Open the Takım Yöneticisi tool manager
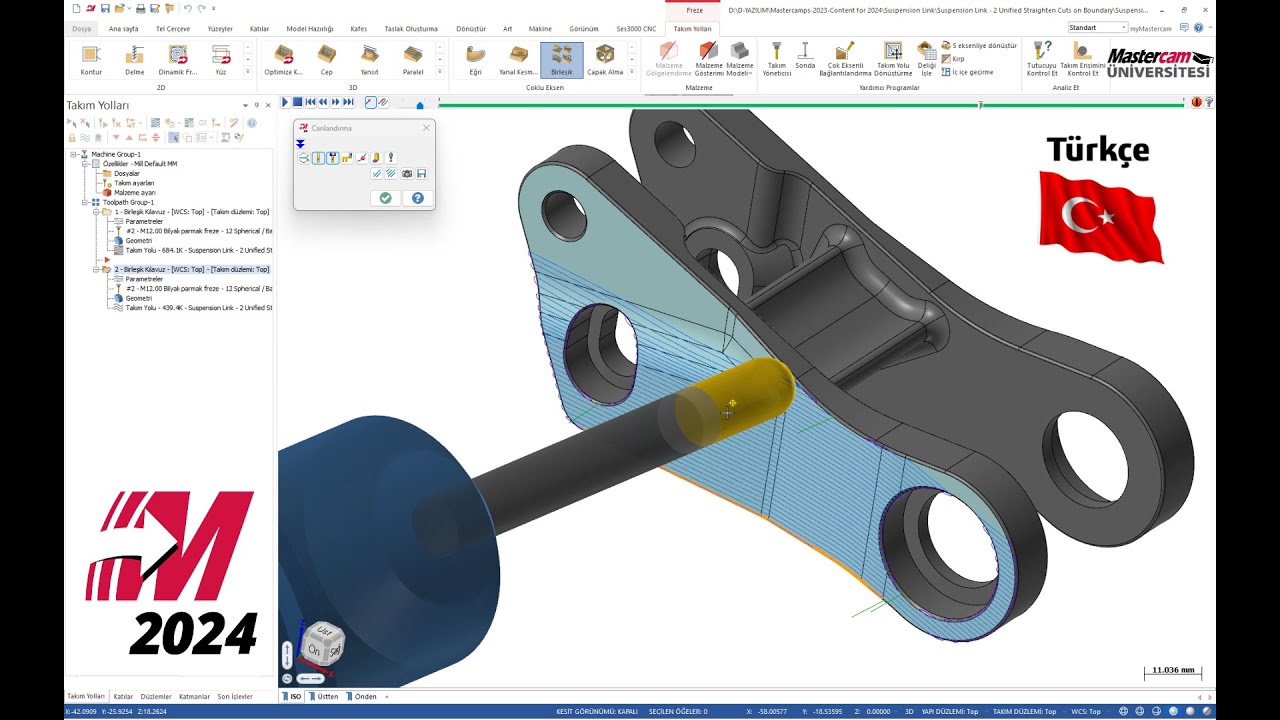 coord(776,60)
